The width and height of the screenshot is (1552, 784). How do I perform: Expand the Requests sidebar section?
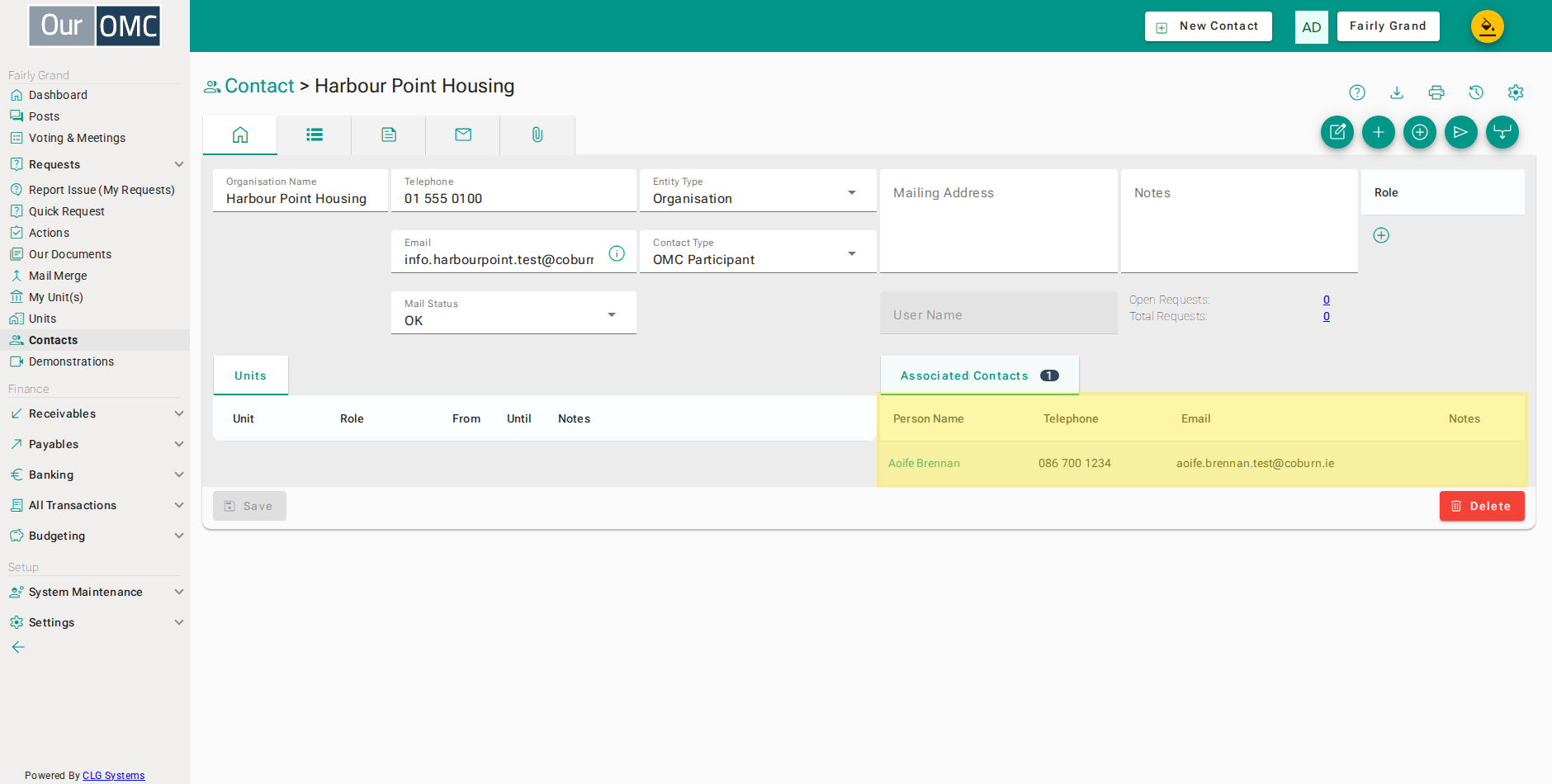pos(95,164)
